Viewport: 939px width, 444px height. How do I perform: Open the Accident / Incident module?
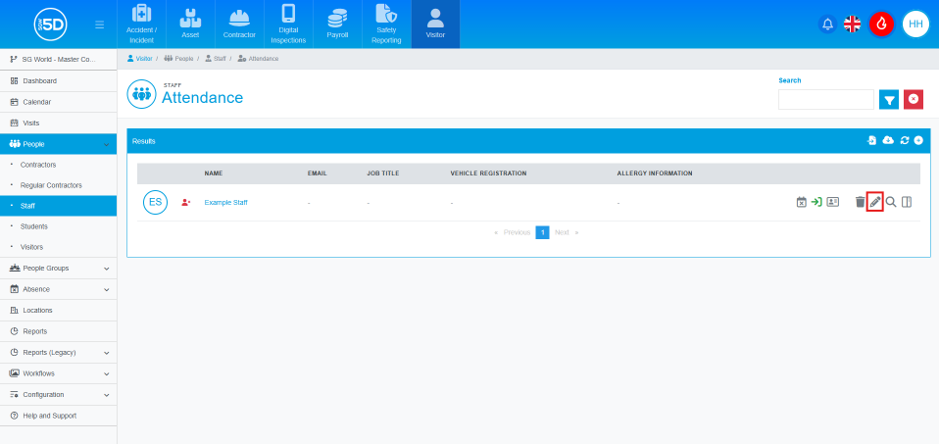pyautogui.click(x=141, y=24)
